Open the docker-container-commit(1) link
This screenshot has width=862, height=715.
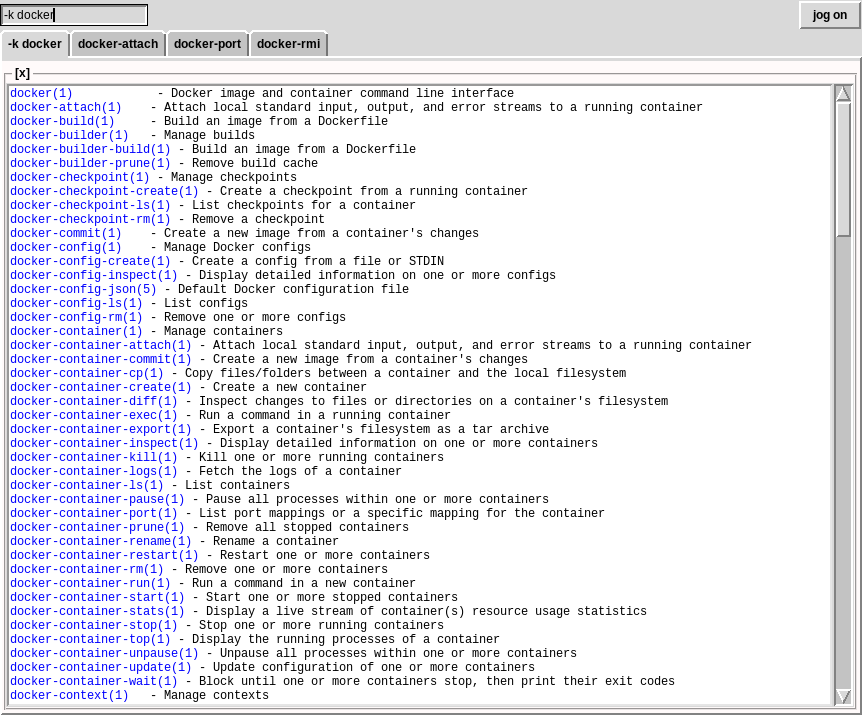pyautogui.click(x=101, y=359)
